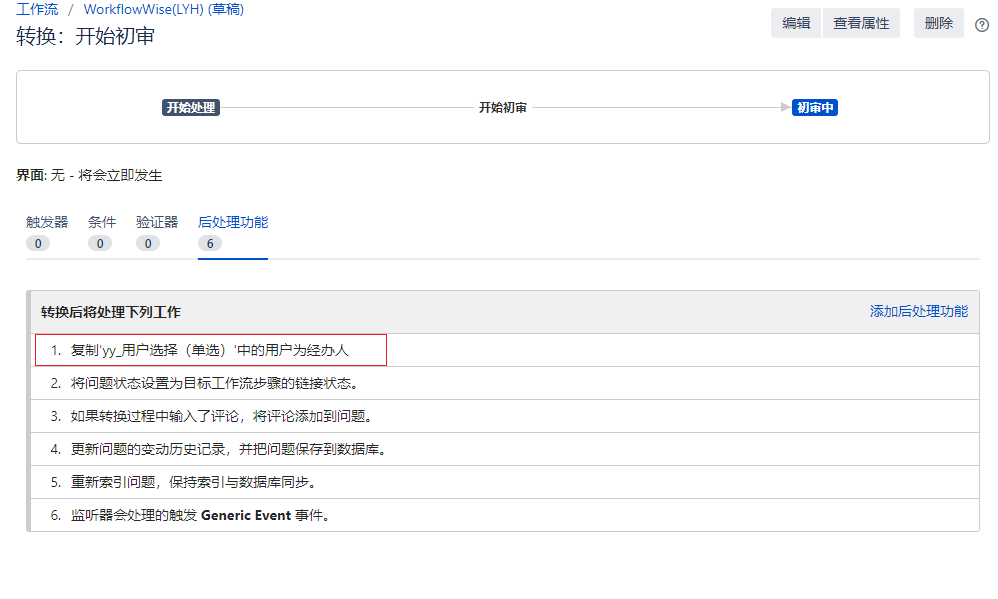This screenshot has height=599, width=998.
Task: Open the WorkflowWise(LYH) draft breadcrumb link
Action: point(164,9)
